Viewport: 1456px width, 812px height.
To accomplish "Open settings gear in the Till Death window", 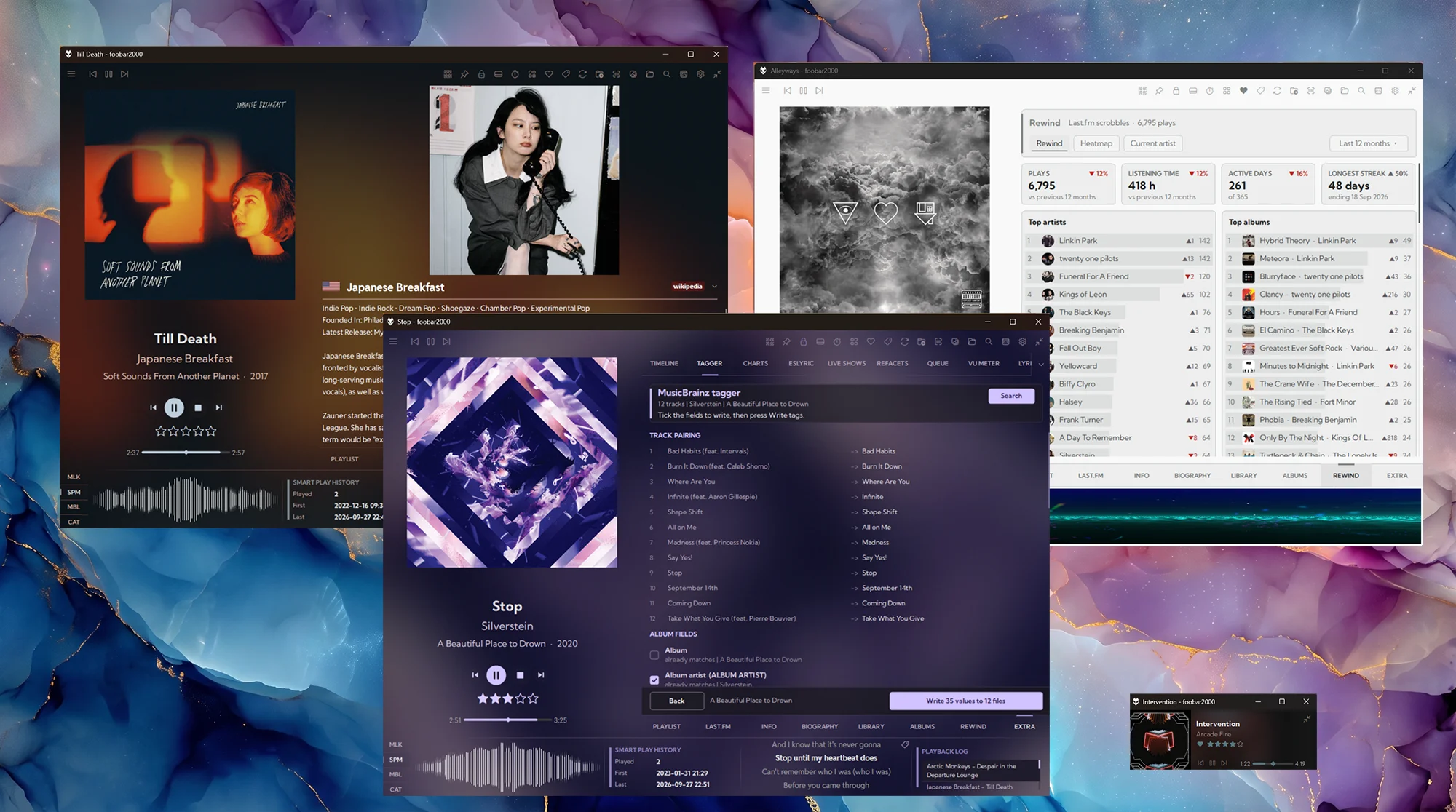I will [700, 74].
